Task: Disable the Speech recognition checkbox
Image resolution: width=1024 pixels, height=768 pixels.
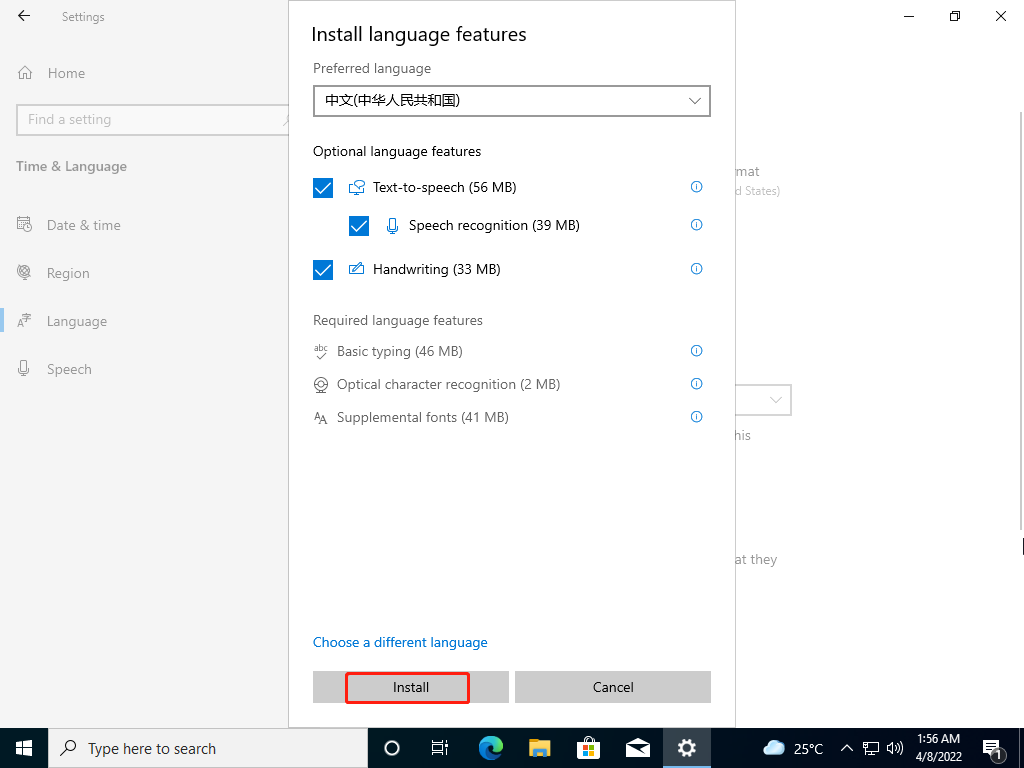Action: click(x=358, y=226)
